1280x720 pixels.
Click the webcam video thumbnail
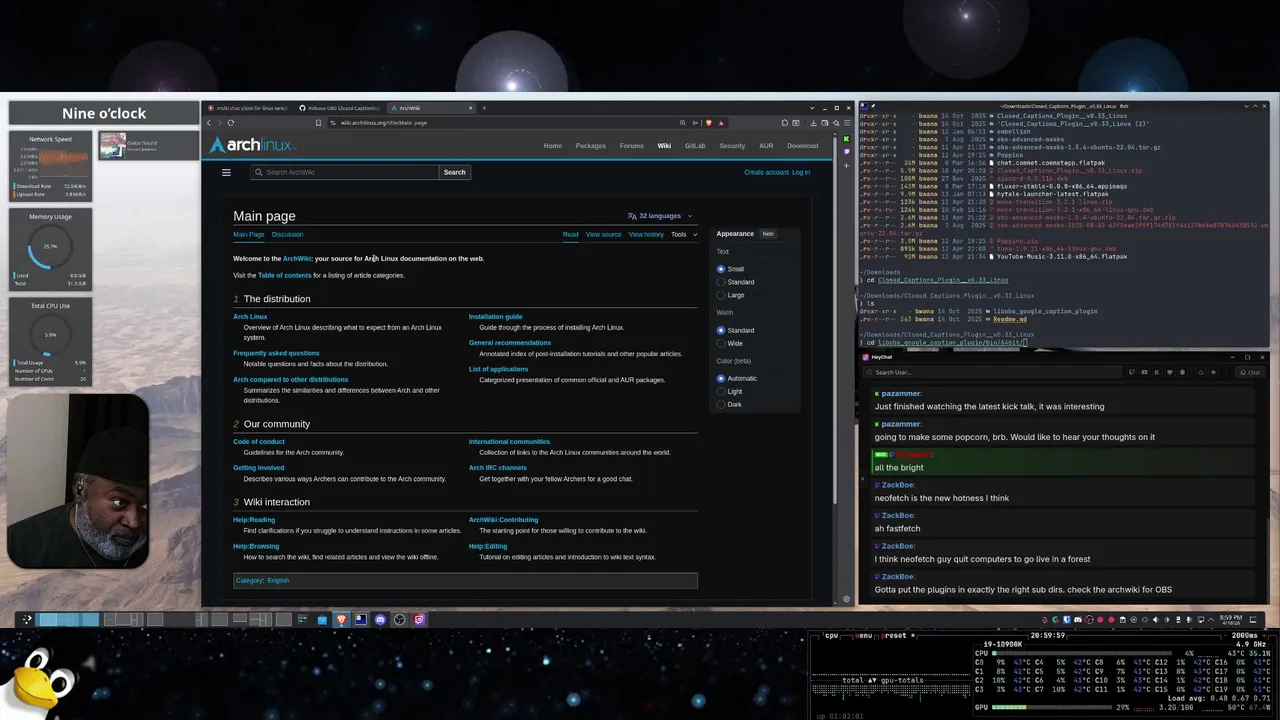pos(78,480)
